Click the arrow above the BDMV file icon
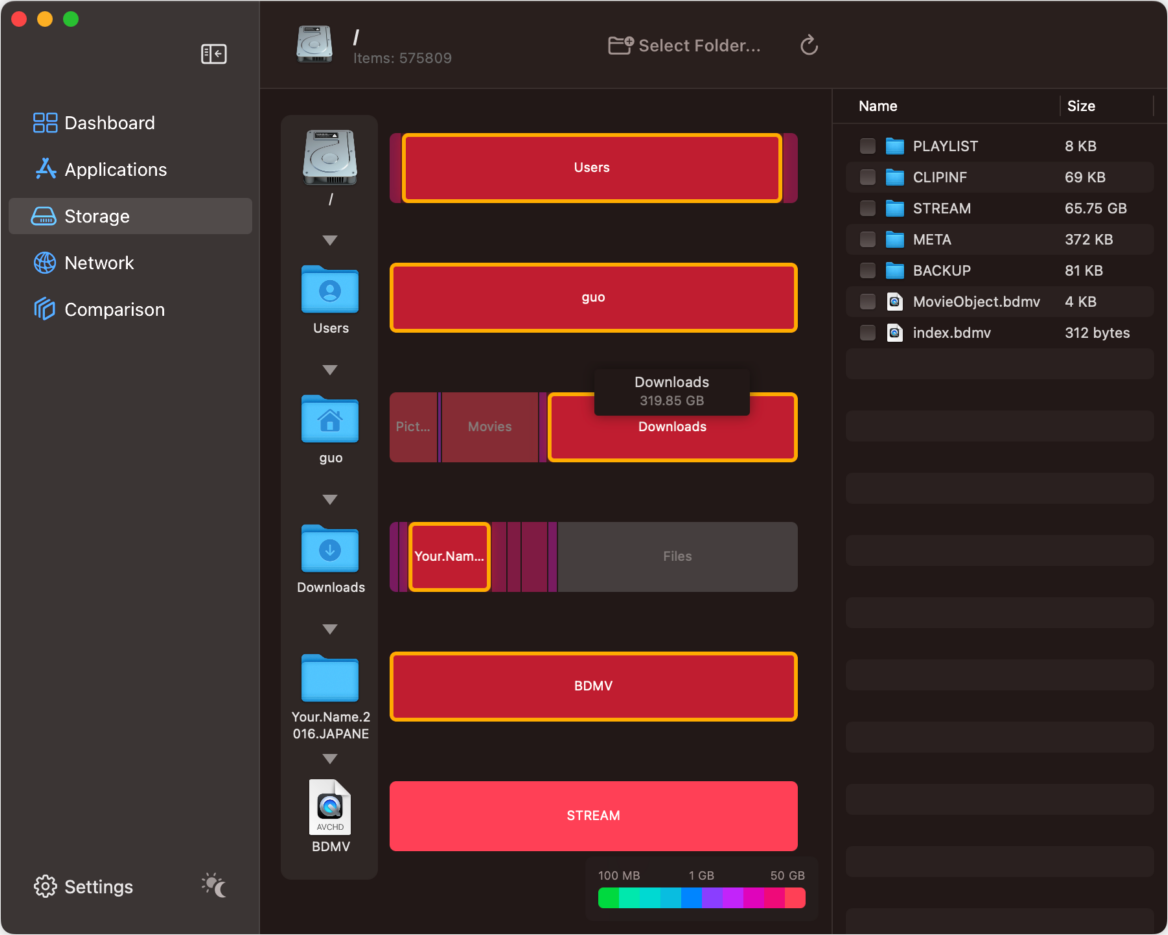1168x935 pixels. 330,758
